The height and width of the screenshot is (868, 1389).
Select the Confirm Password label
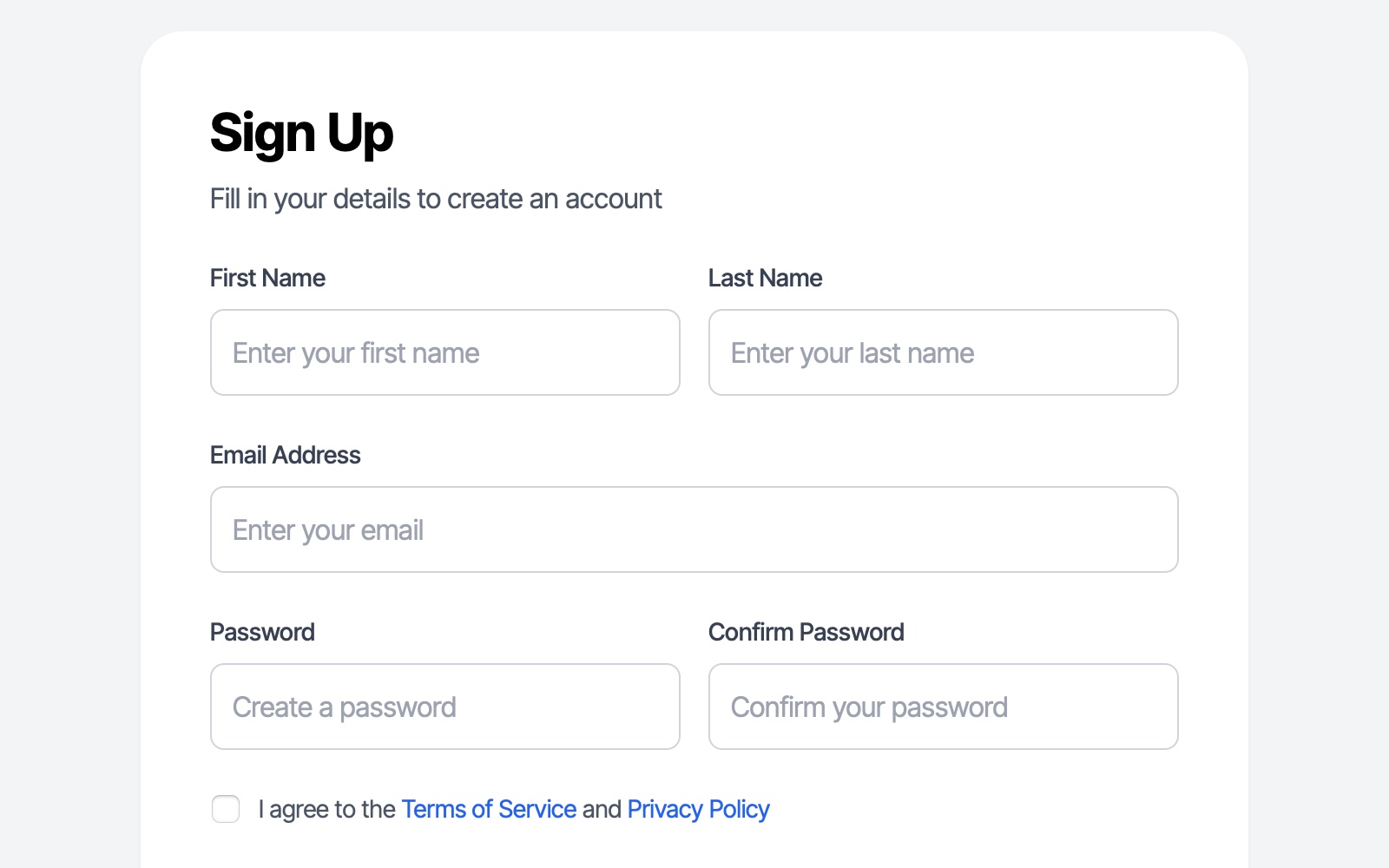pos(806,632)
